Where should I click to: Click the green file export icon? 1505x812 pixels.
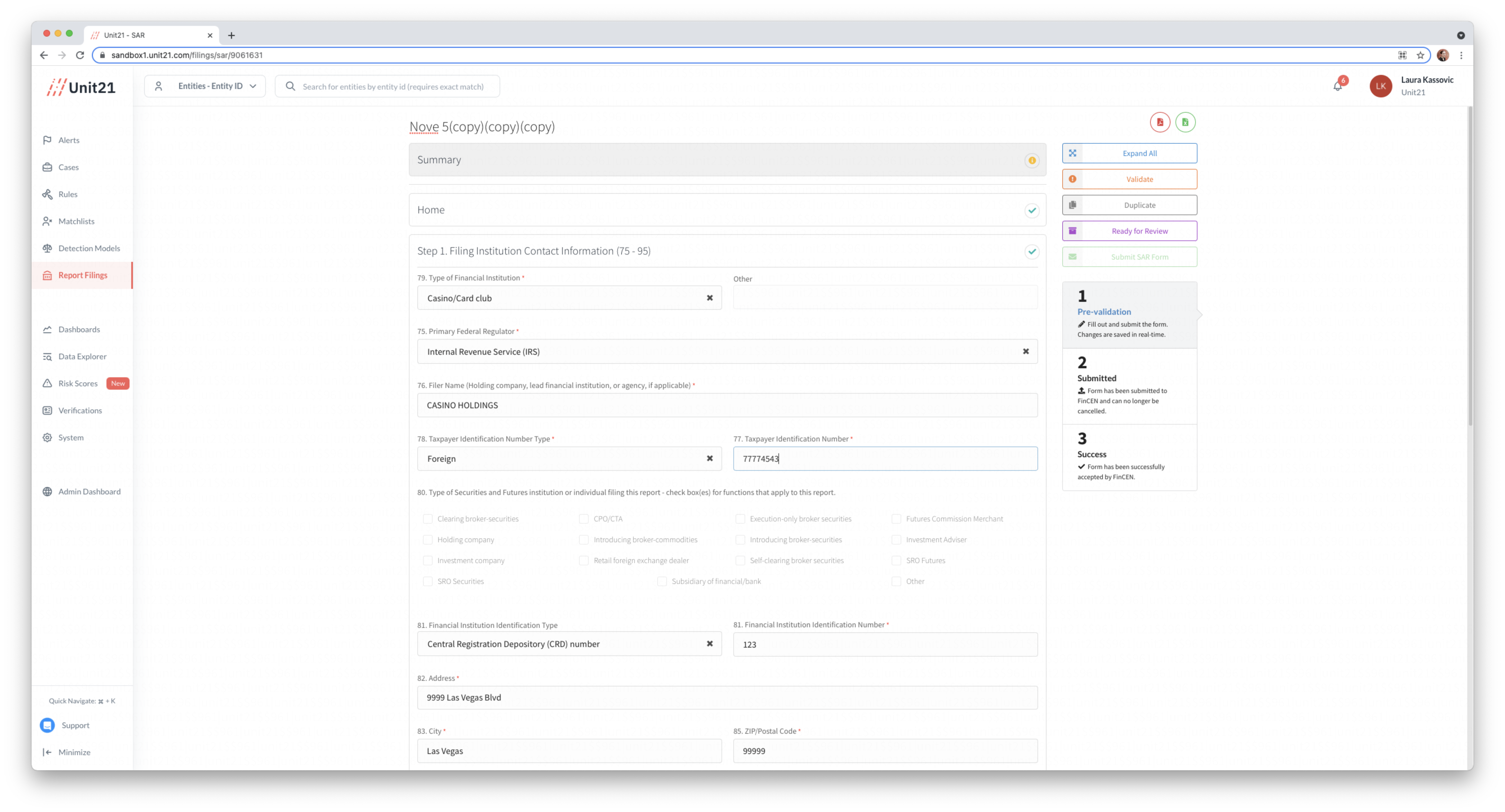tap(1185, 122)
